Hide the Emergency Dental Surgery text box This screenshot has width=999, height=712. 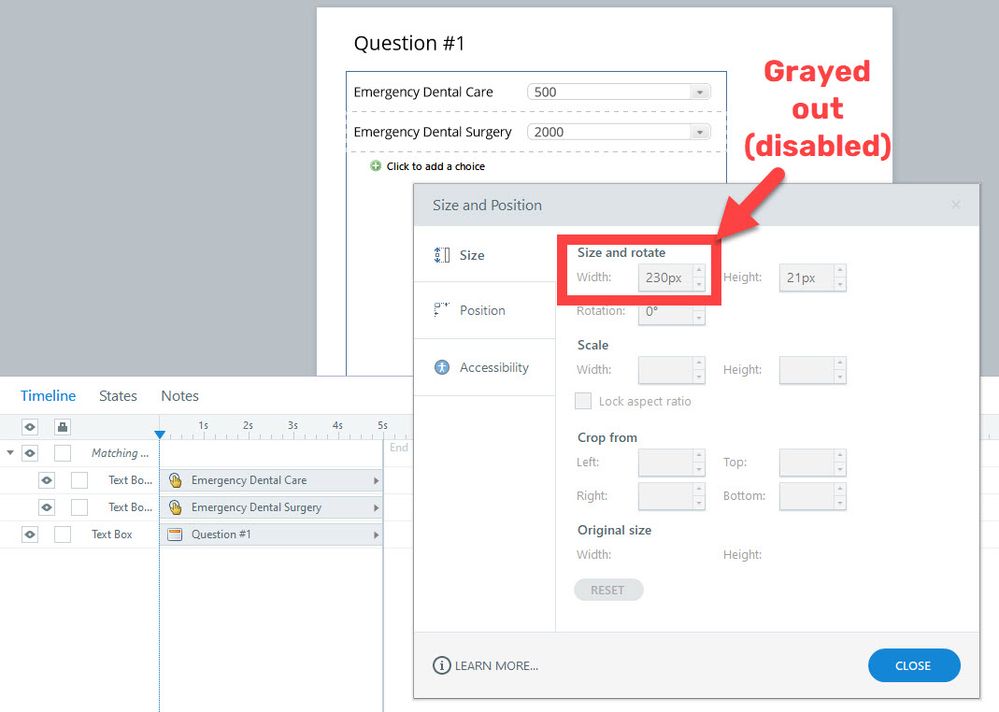point(47,508)
